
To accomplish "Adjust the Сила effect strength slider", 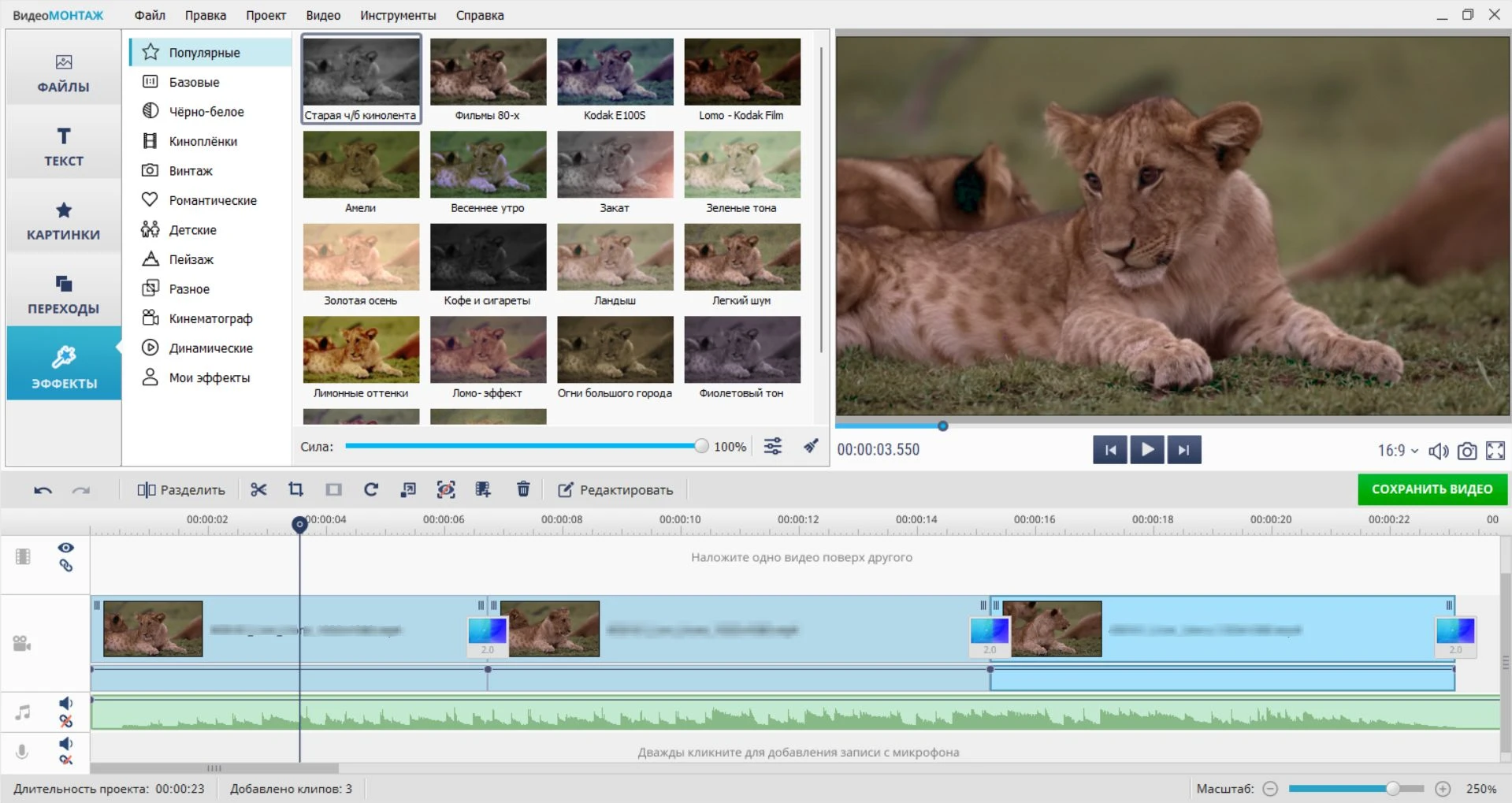I will pyautogui.click(x=700, y=447).
